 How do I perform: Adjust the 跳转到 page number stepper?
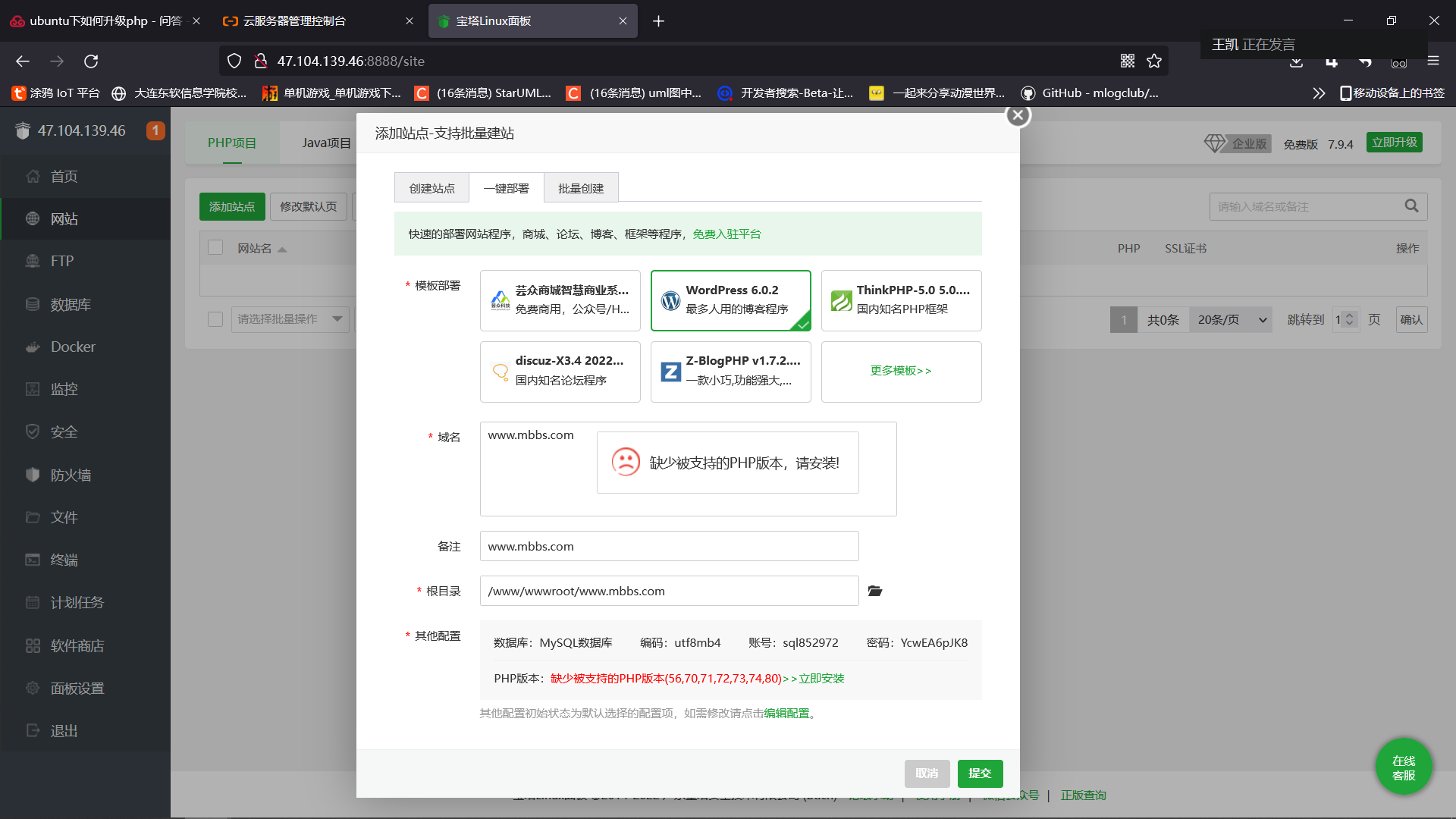pos(1348,320)
